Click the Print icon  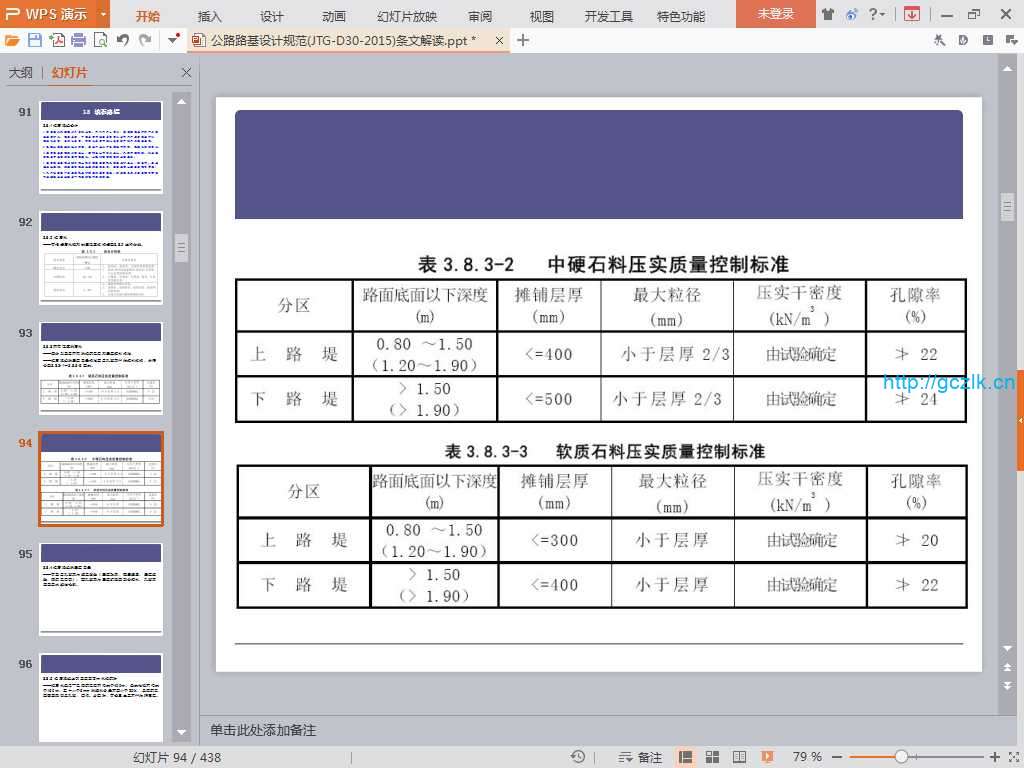click(79, 40)
